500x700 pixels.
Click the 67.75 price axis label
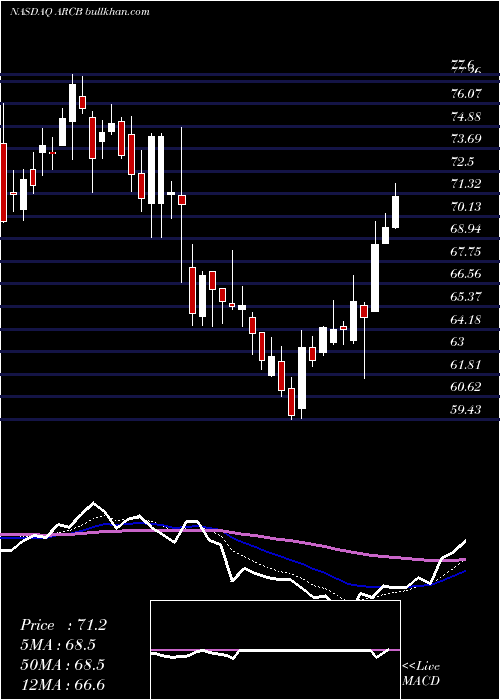467,252
